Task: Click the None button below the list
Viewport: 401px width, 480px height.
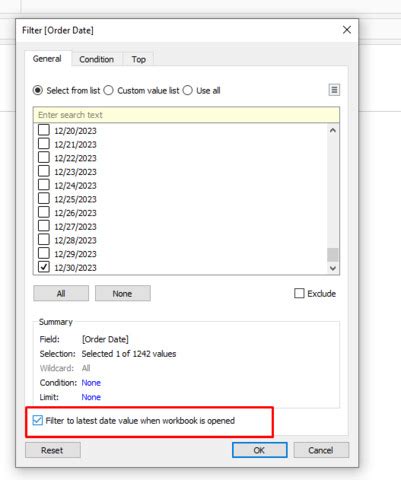Action: pyautogui.click(x=123, y=293)
